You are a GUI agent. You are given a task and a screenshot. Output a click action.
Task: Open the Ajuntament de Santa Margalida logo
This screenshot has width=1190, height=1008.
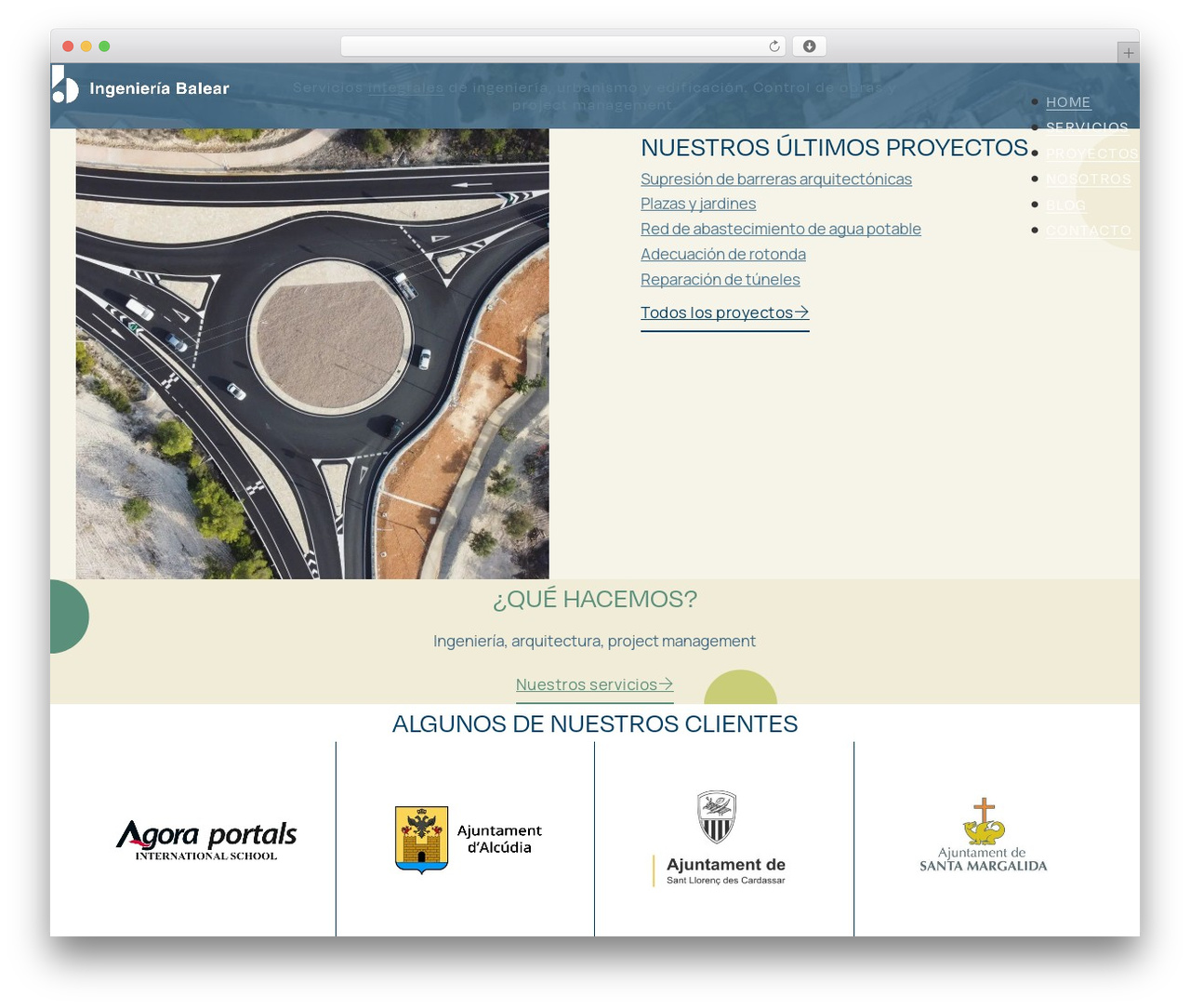pos(983,835)
